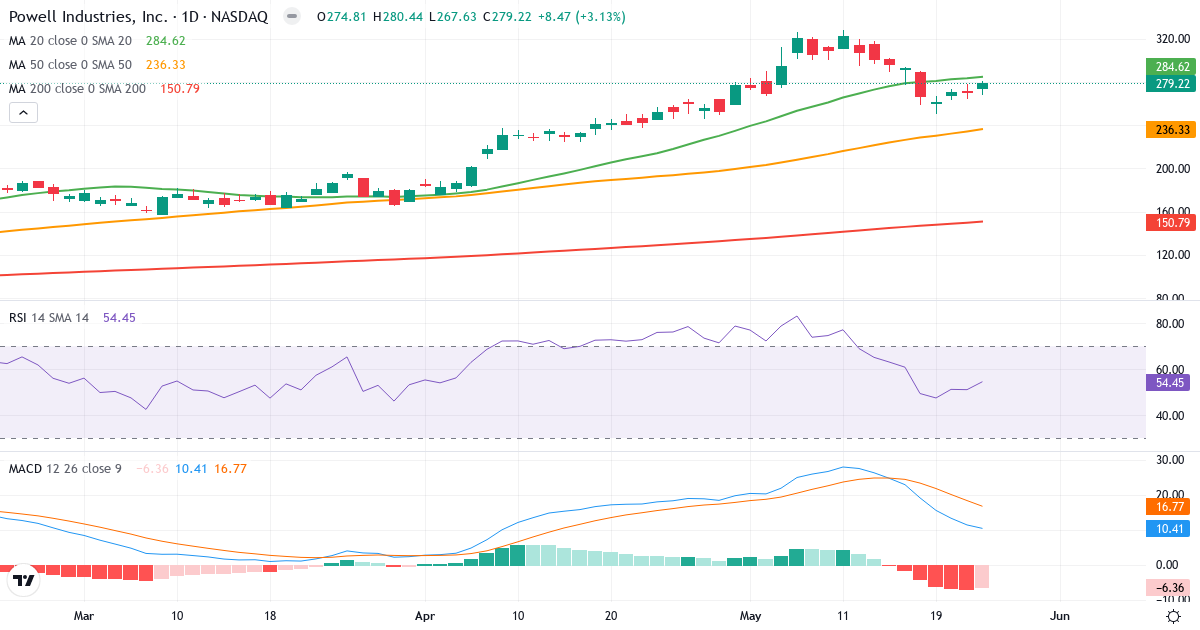Click the 80.00 RSI axis tick
The width and height of the screenshot is (1200, 630).
point(1170,324)
